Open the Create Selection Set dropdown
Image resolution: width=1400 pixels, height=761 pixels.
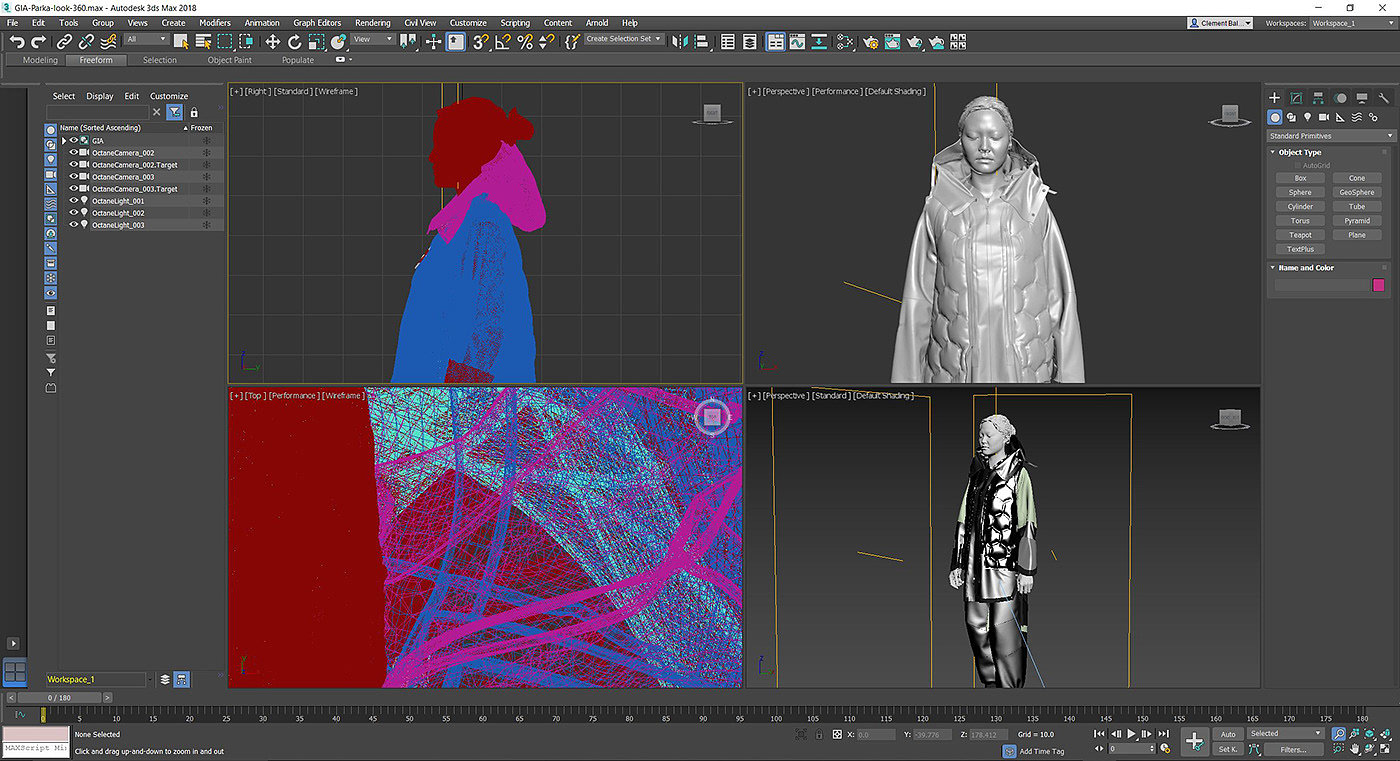click(x=623, y=39)
